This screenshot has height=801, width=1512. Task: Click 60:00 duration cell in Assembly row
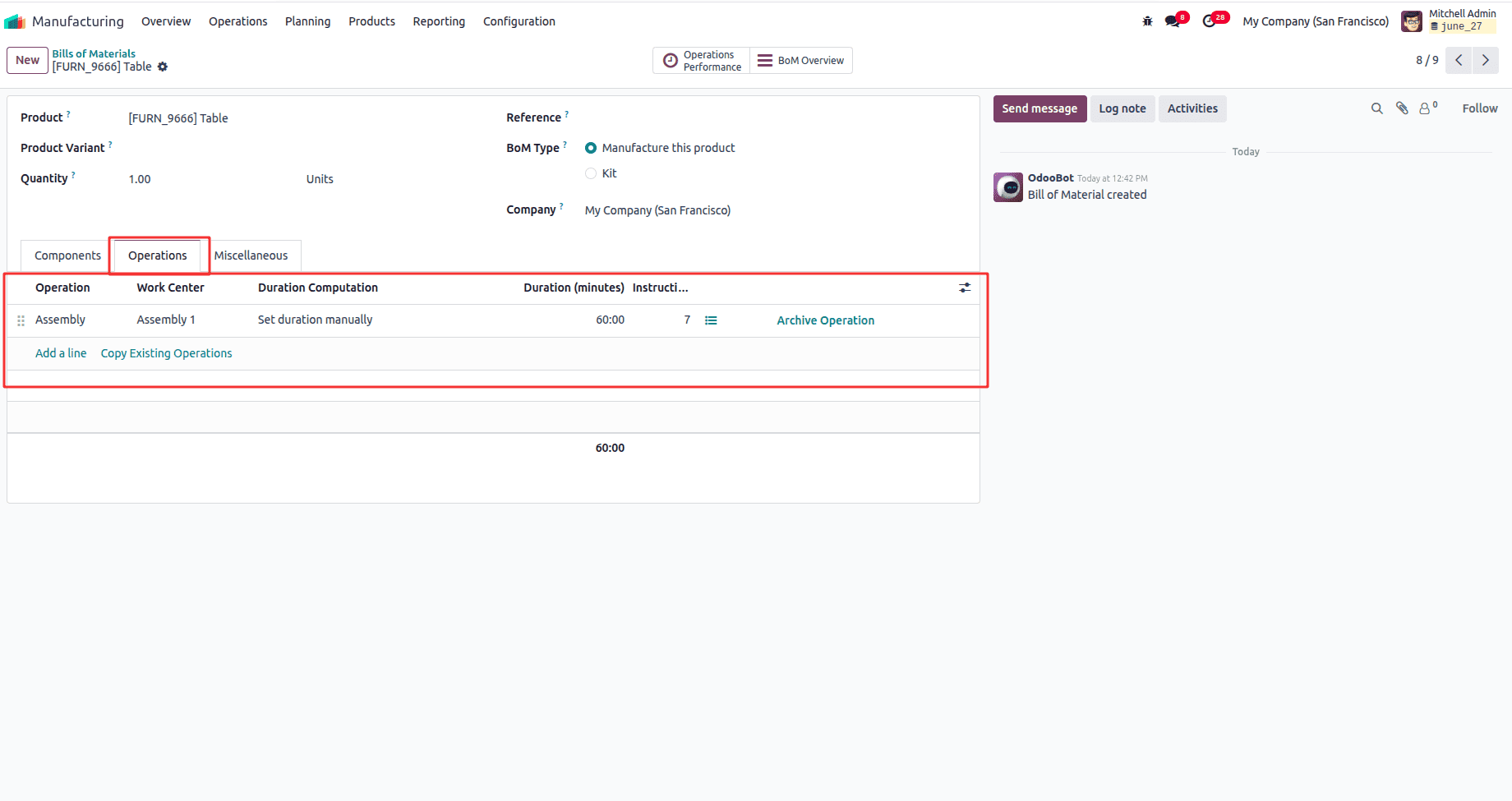[610, 320]
